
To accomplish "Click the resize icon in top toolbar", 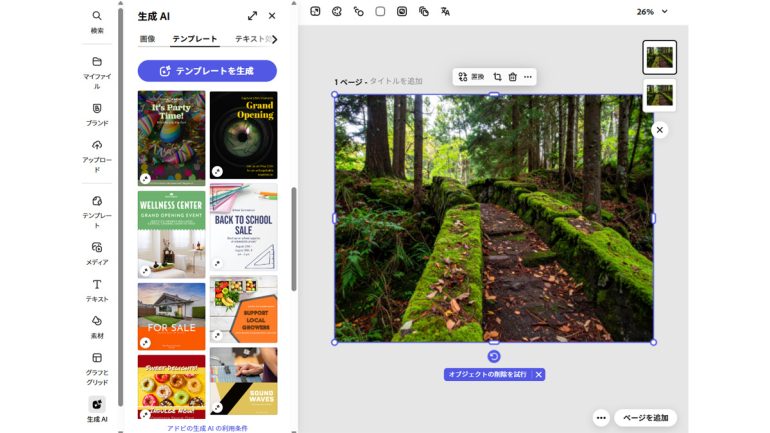I will 315,11.
